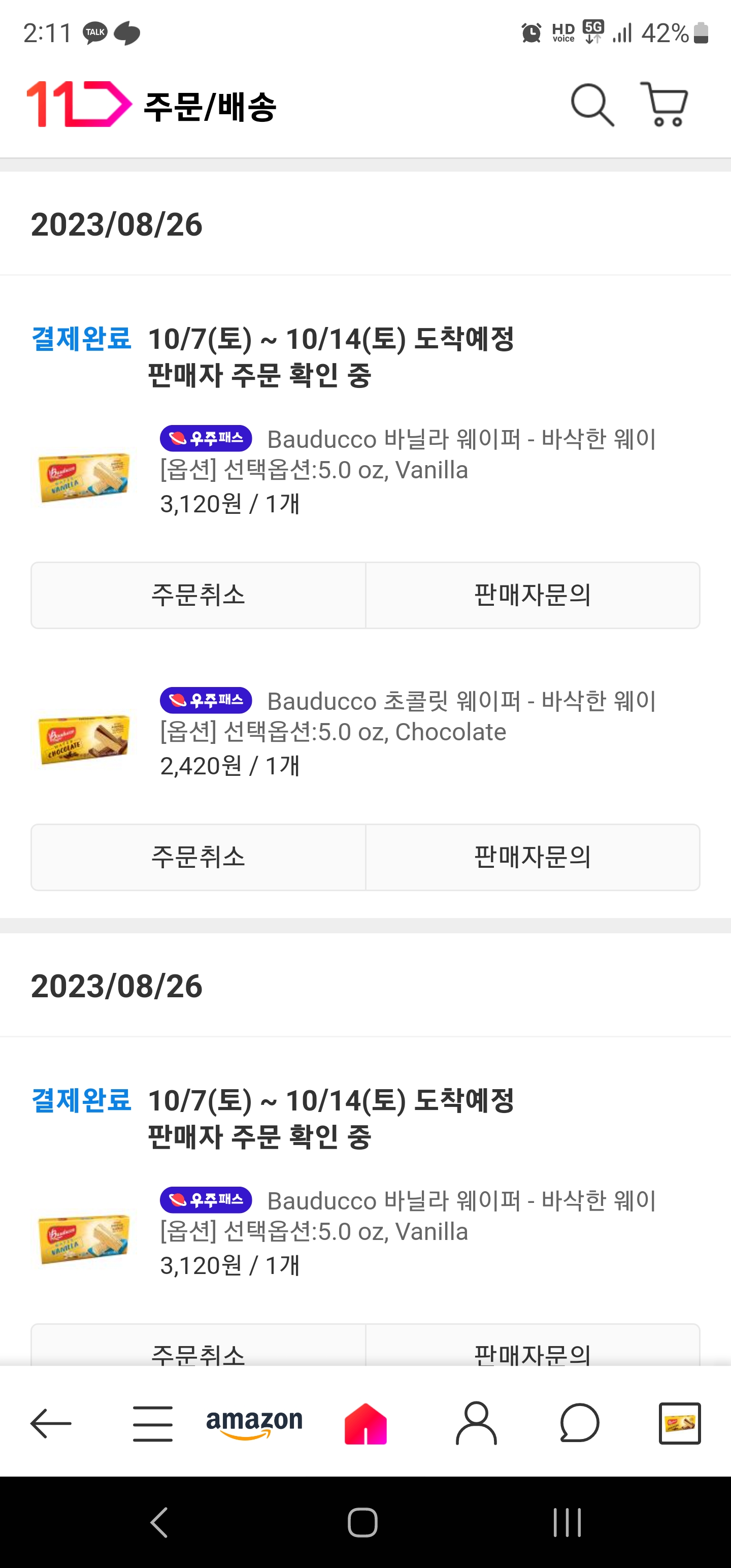Open Bauducco 바닐라 웨이퍼 product title in first order
Screen dimensions: 731x1568
(461, 439)
